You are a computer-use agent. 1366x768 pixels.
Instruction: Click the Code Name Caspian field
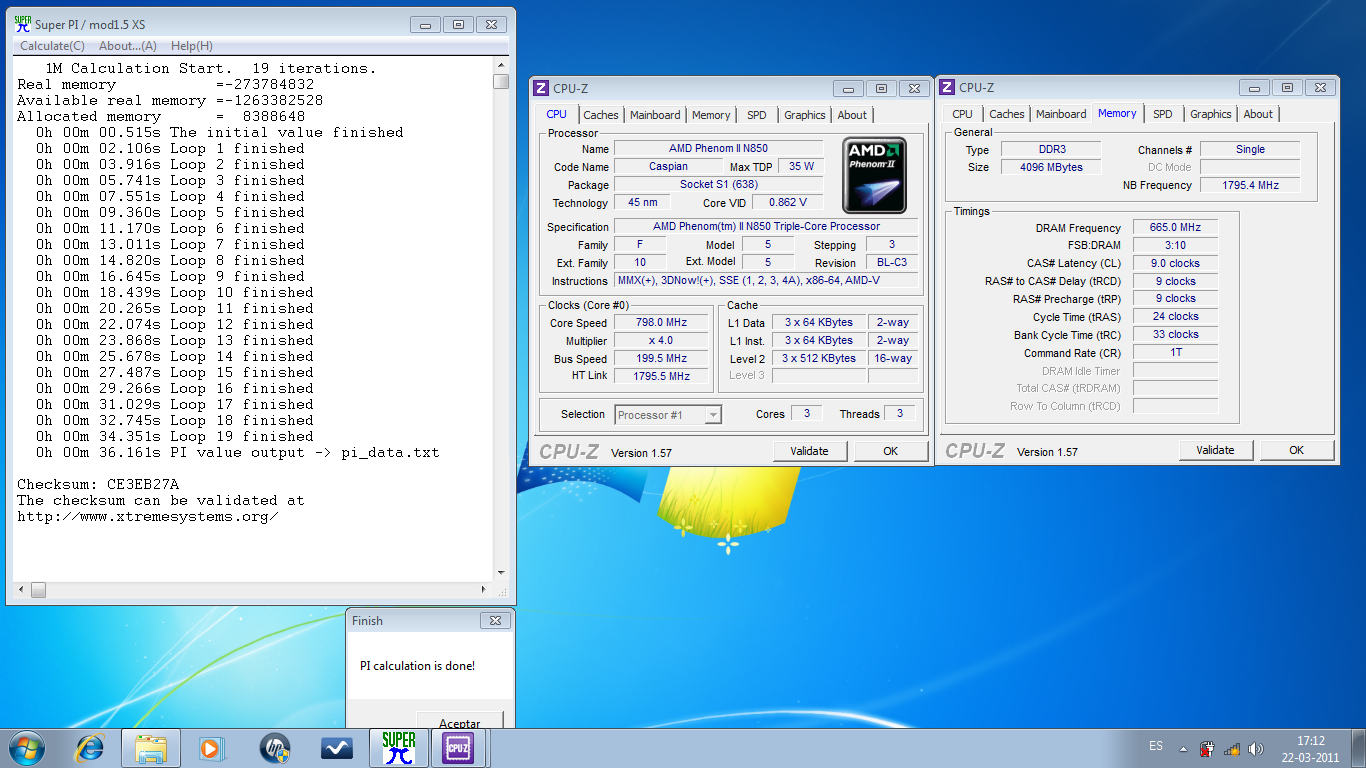click(x=668, y=167)
